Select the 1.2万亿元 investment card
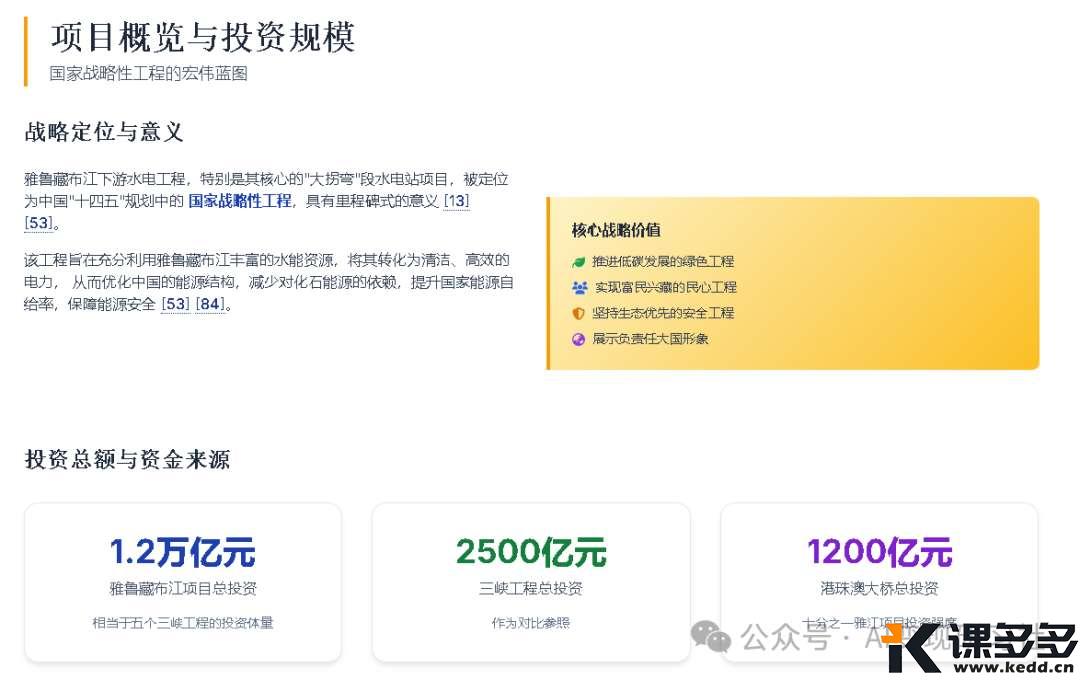 (184, 582)
